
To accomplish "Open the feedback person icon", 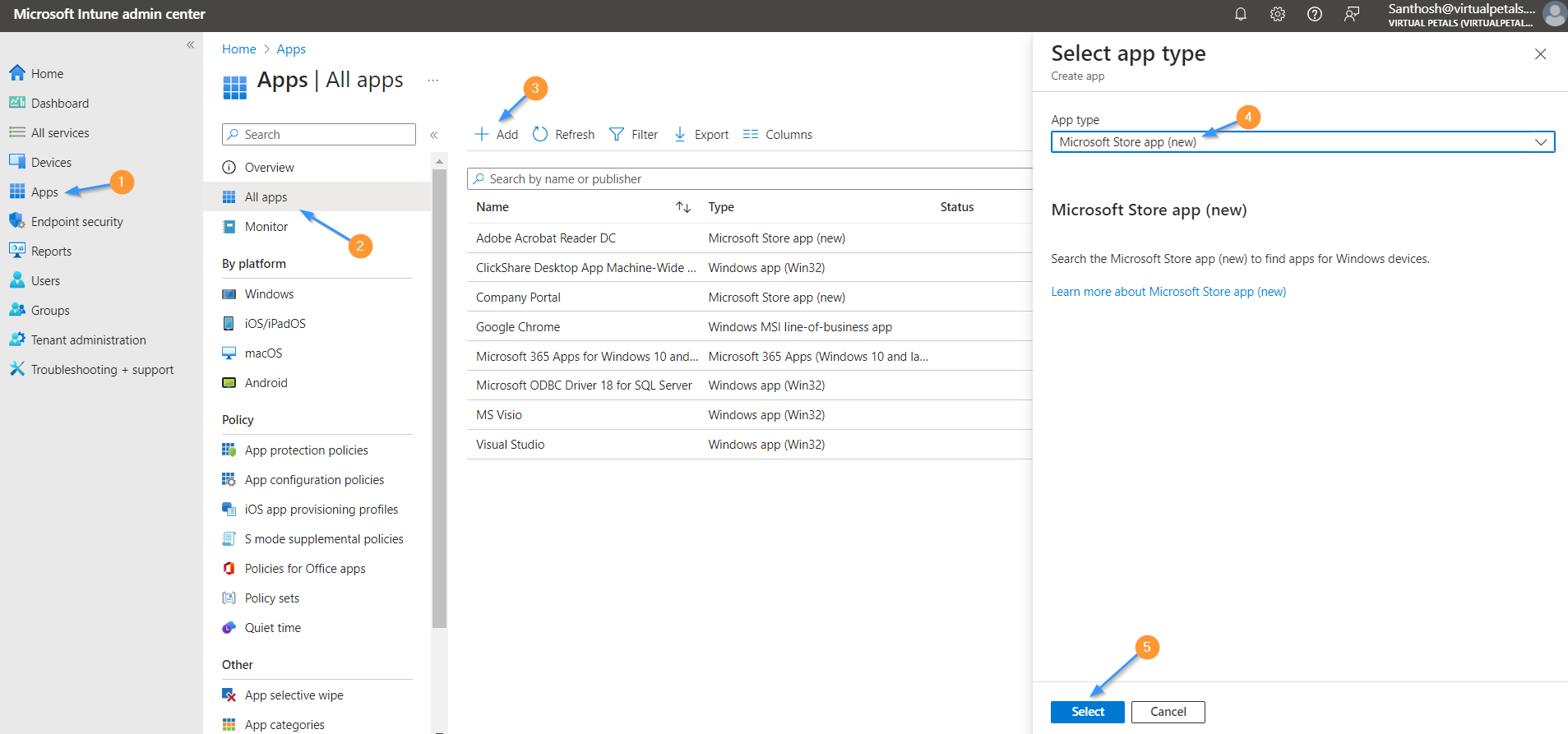I will coord(1352,14).
